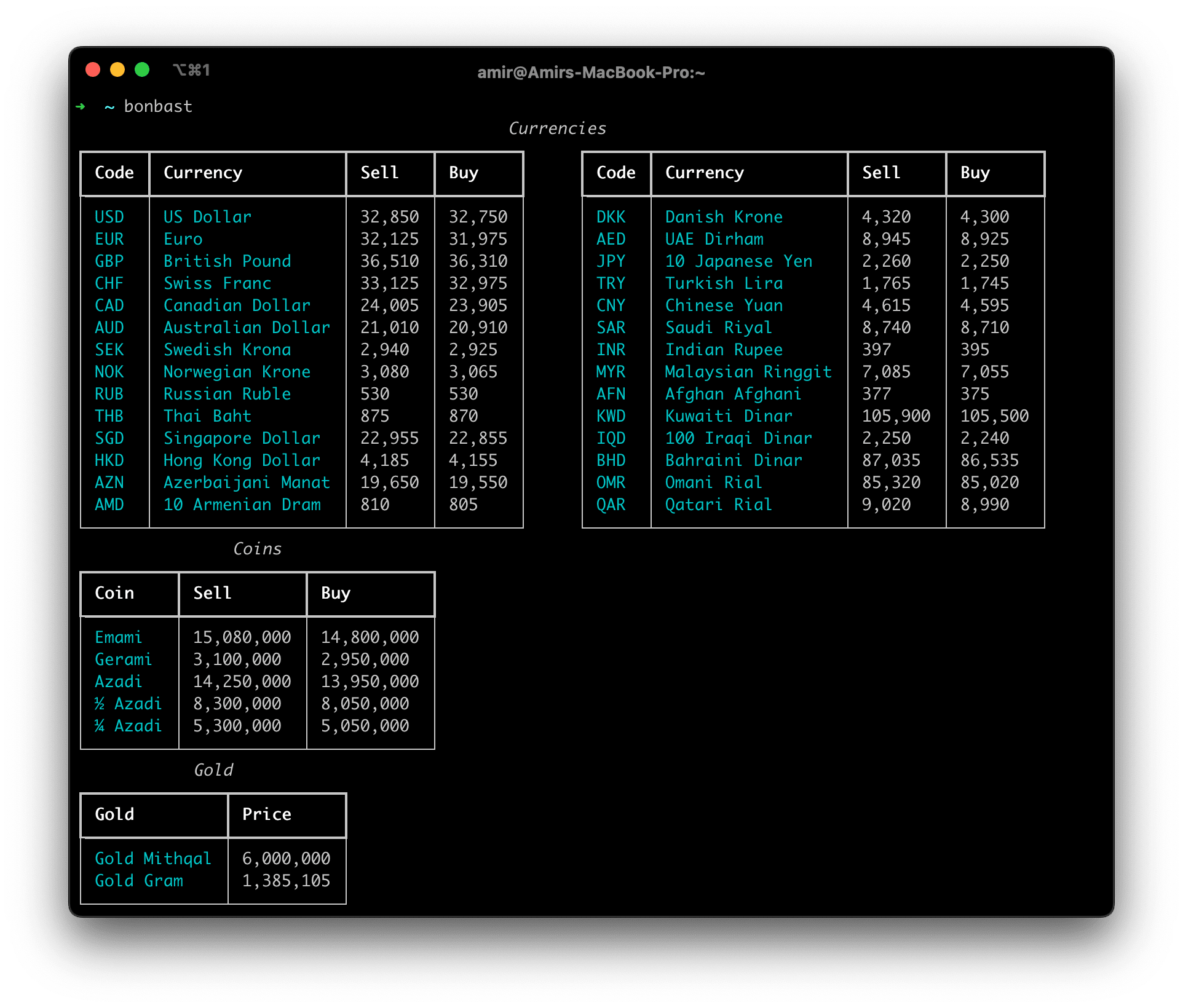Screen dimensions: 1183x1008
Task: Select Norwegian Krone currency name
Action: tap(237, 372)
